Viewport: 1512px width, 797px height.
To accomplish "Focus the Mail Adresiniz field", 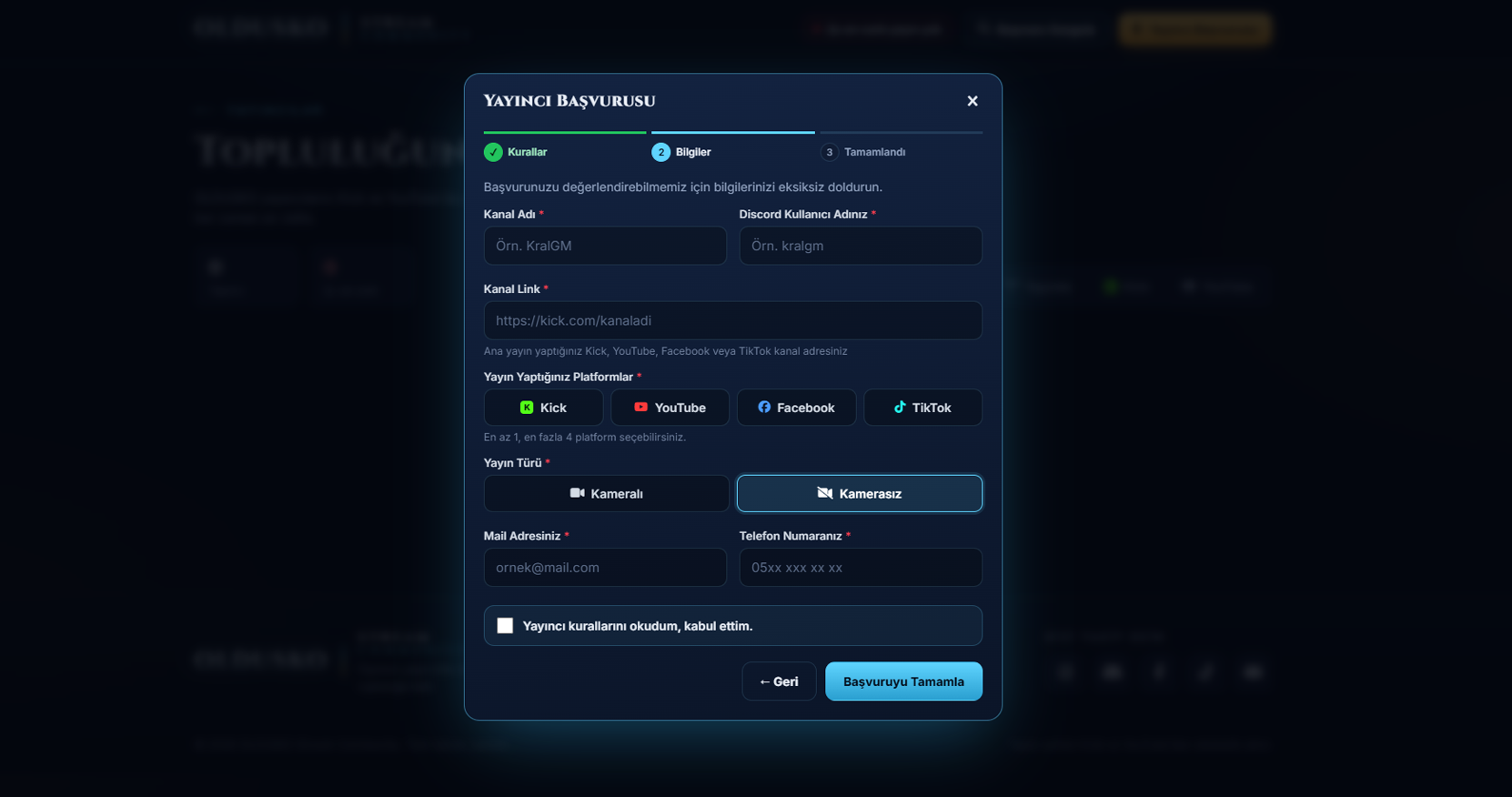I will (x=605, y=568).
